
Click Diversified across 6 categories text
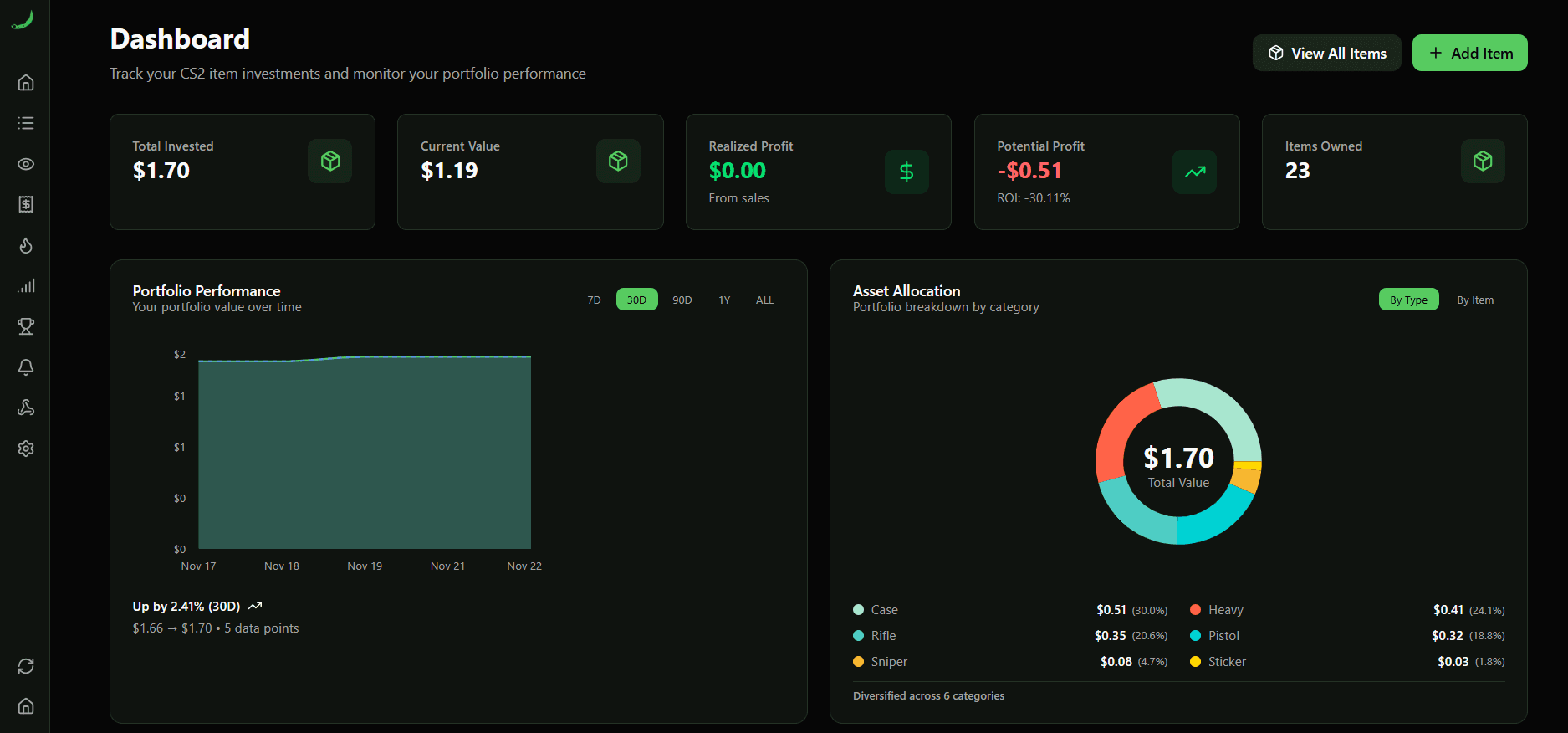[928, 696]
